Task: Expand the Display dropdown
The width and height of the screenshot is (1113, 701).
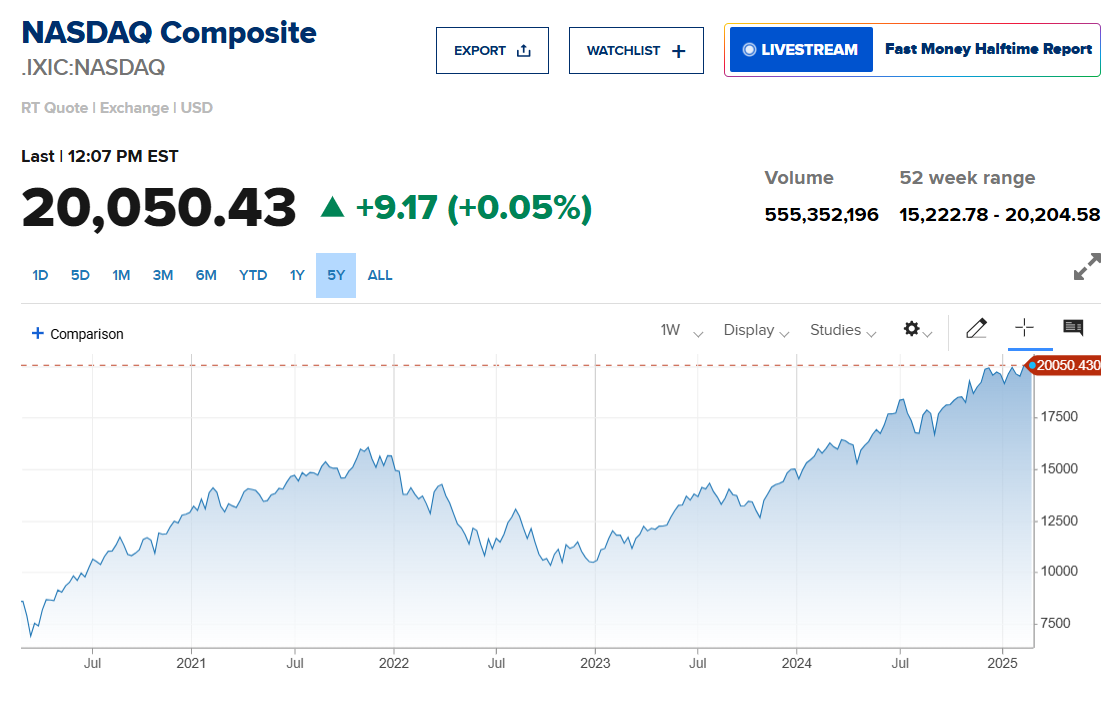Action: point(756,330)
